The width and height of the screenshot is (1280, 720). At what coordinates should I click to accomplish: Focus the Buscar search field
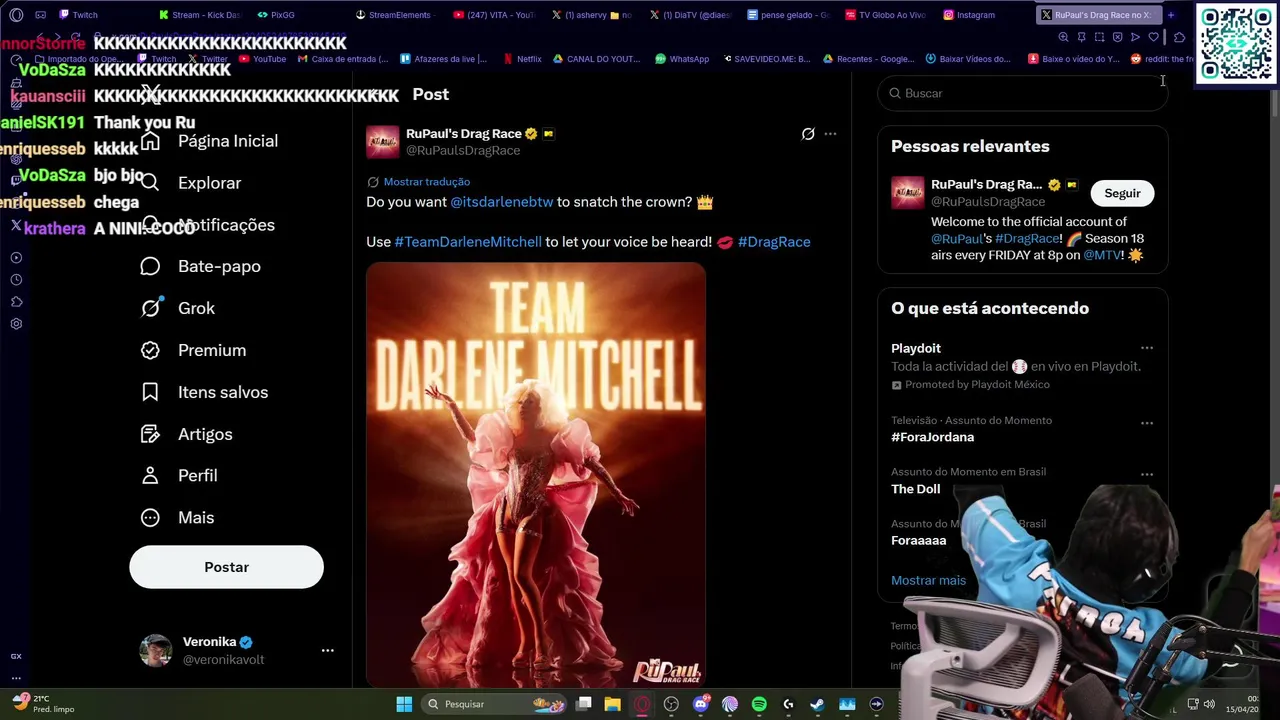1022,93
